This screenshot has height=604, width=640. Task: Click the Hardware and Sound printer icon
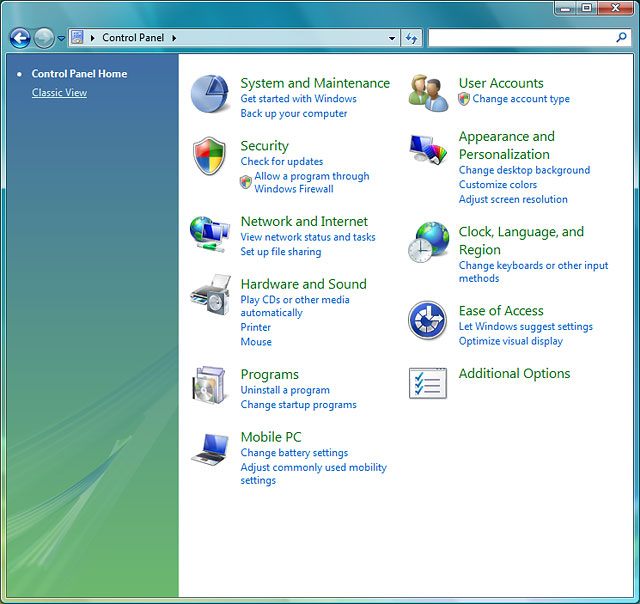[210, 296]
